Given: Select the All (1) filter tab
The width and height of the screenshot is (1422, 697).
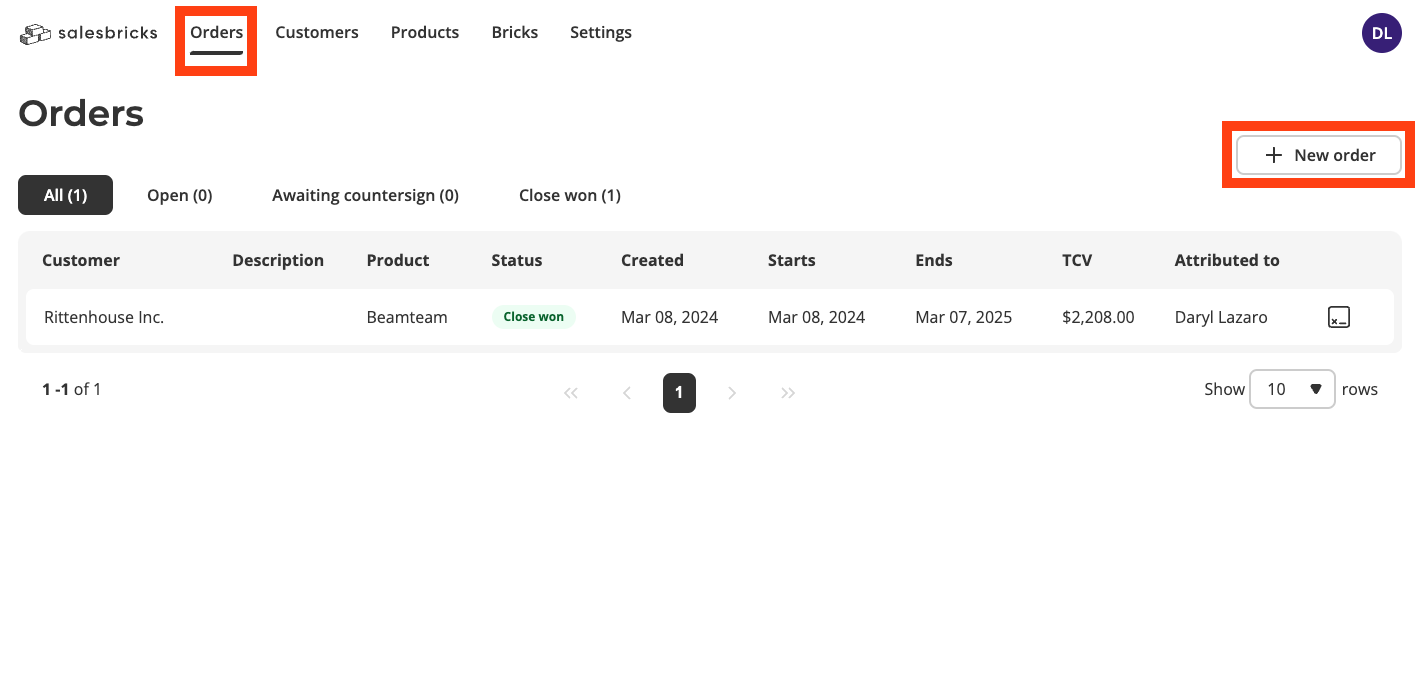Looking at the screenshot, I should pyautogui.click(x=65, y=195).
